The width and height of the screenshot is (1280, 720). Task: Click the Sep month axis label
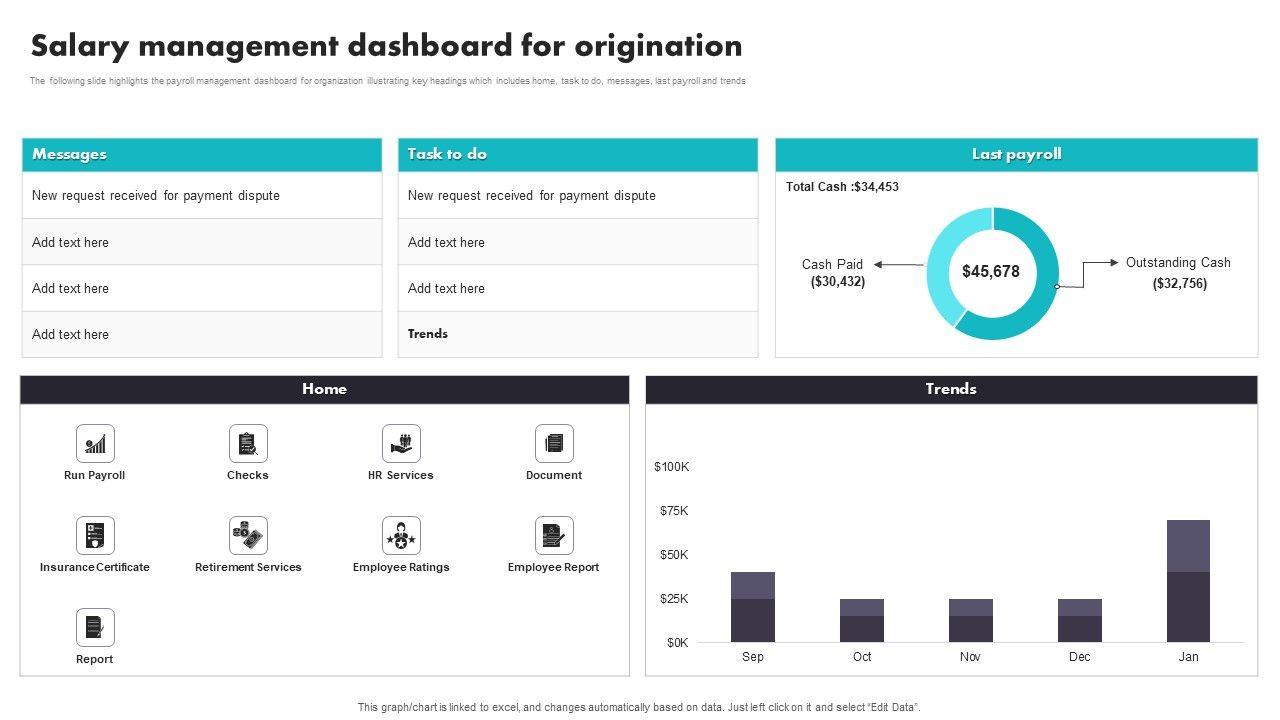pos(753,657)
